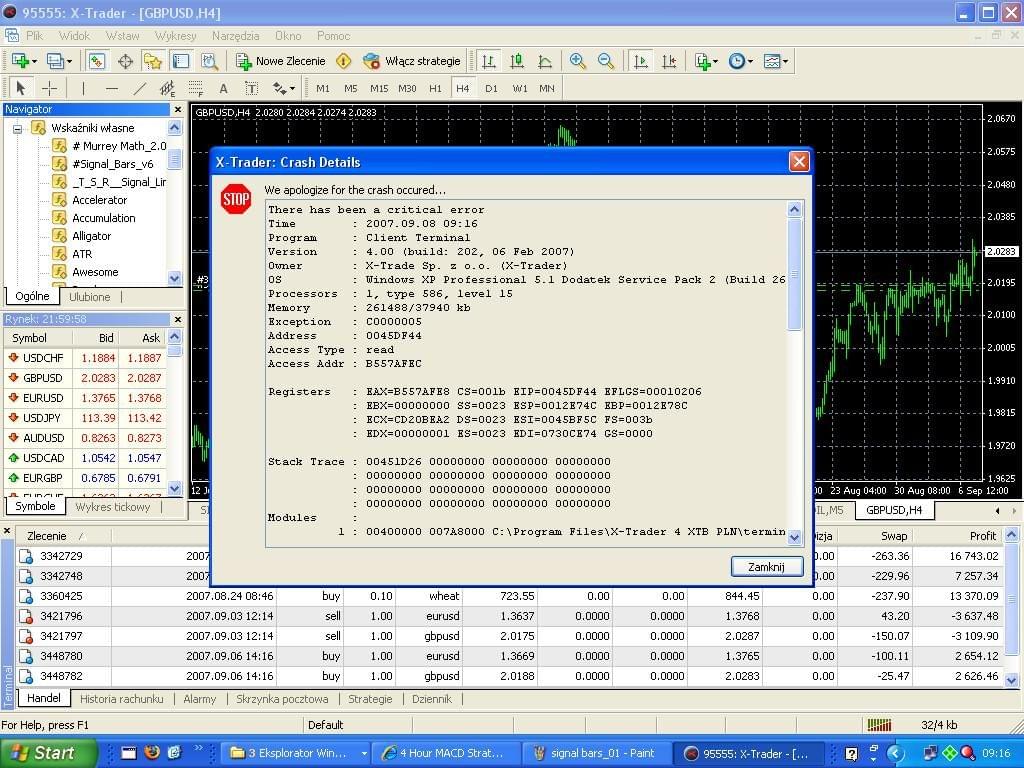The width and height of the screenshot is (1024, 768).
Task: Click the GBPUSD,H4 chart tab
Action: click(x=894, y=510)
